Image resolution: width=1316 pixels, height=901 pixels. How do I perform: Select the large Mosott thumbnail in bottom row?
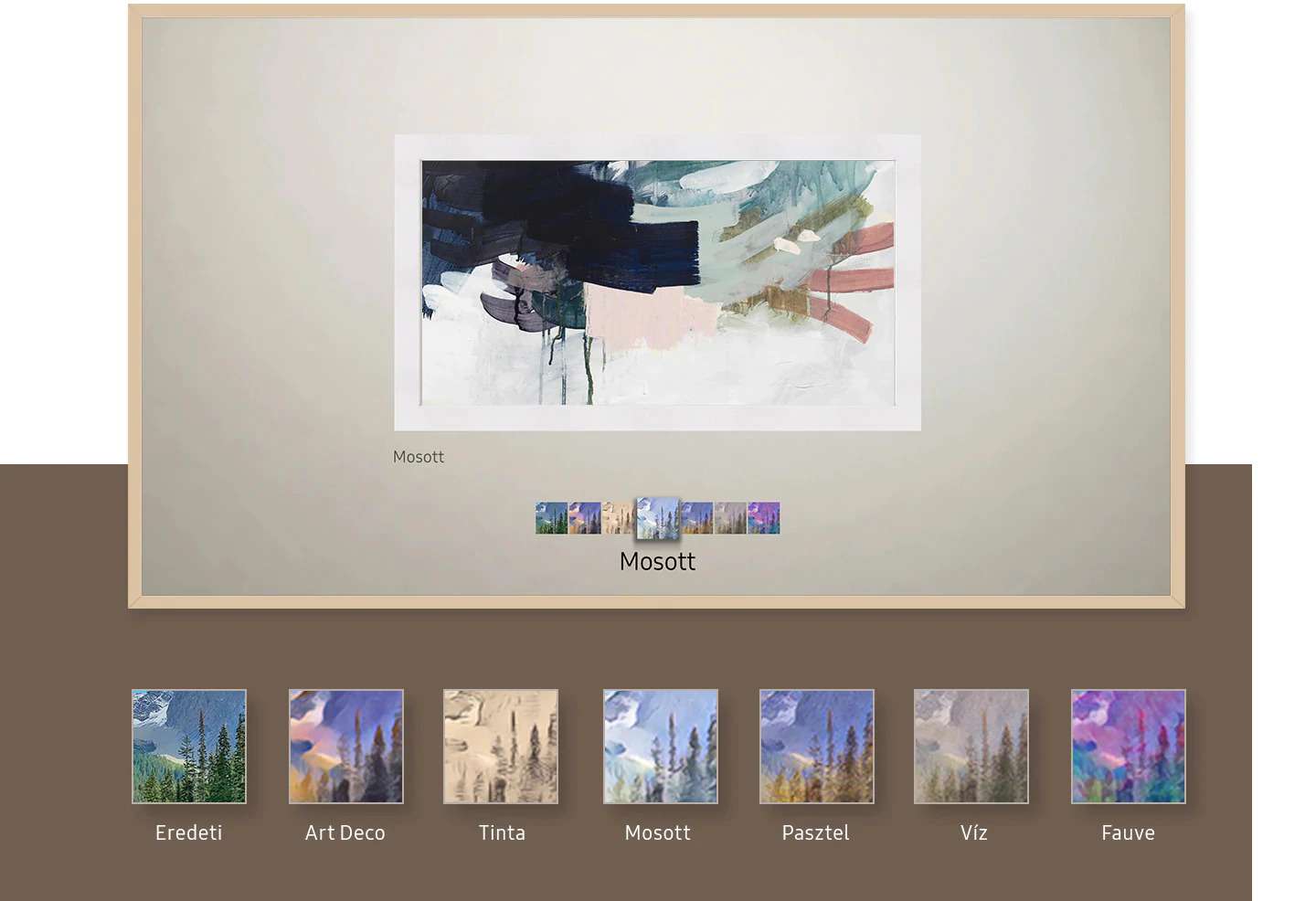pos(660,747)
